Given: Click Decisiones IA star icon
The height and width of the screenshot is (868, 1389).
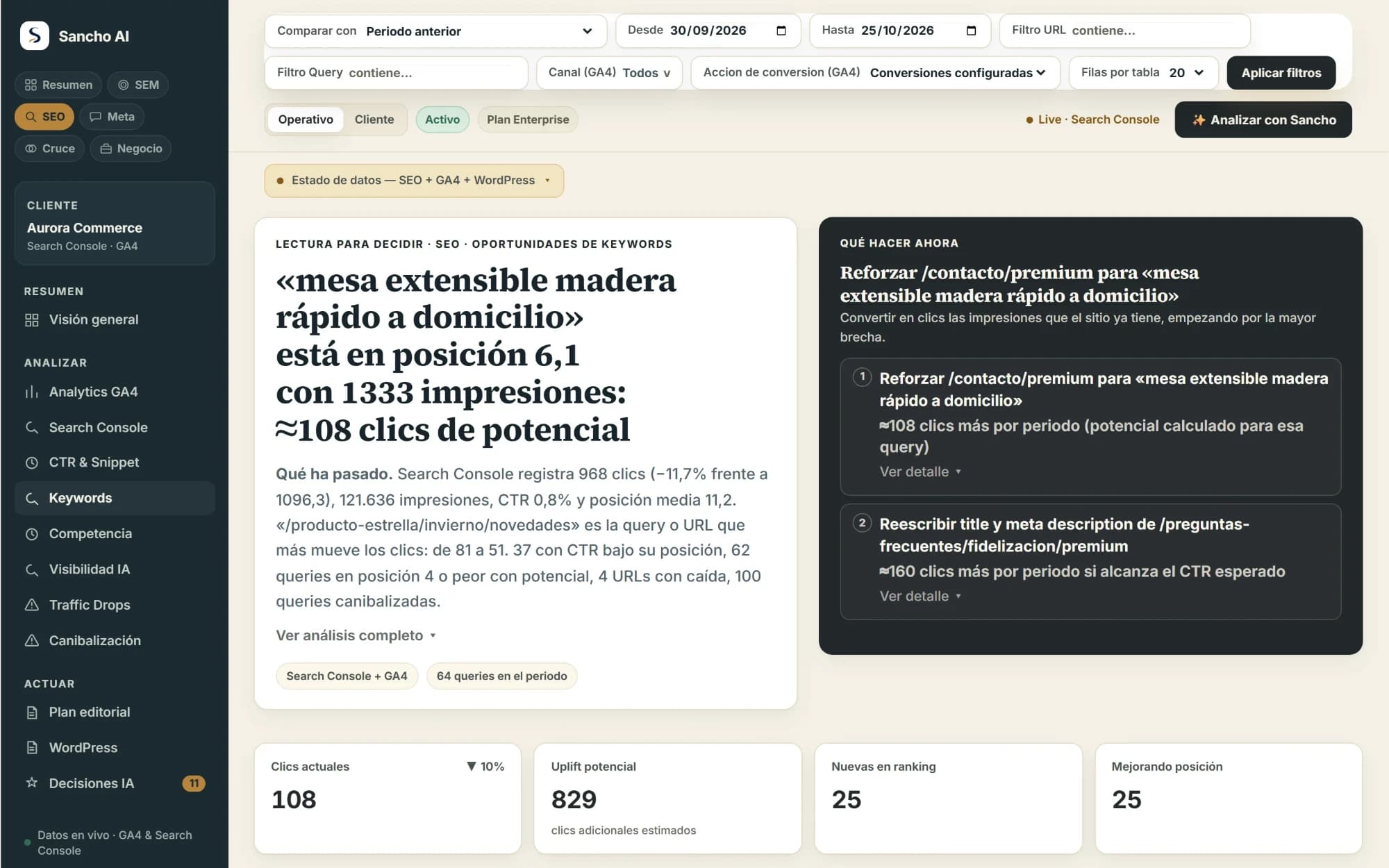Looking at the screenshot, I should coord(32,783).
